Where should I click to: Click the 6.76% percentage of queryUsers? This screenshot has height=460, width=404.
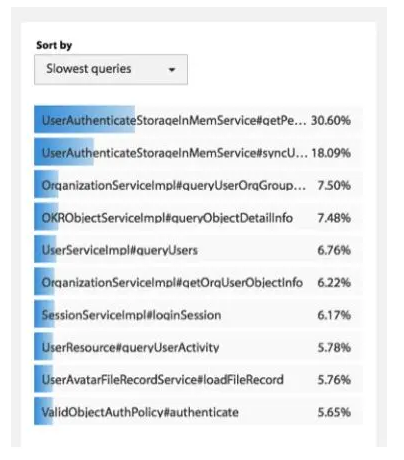[x=334, y=250]
